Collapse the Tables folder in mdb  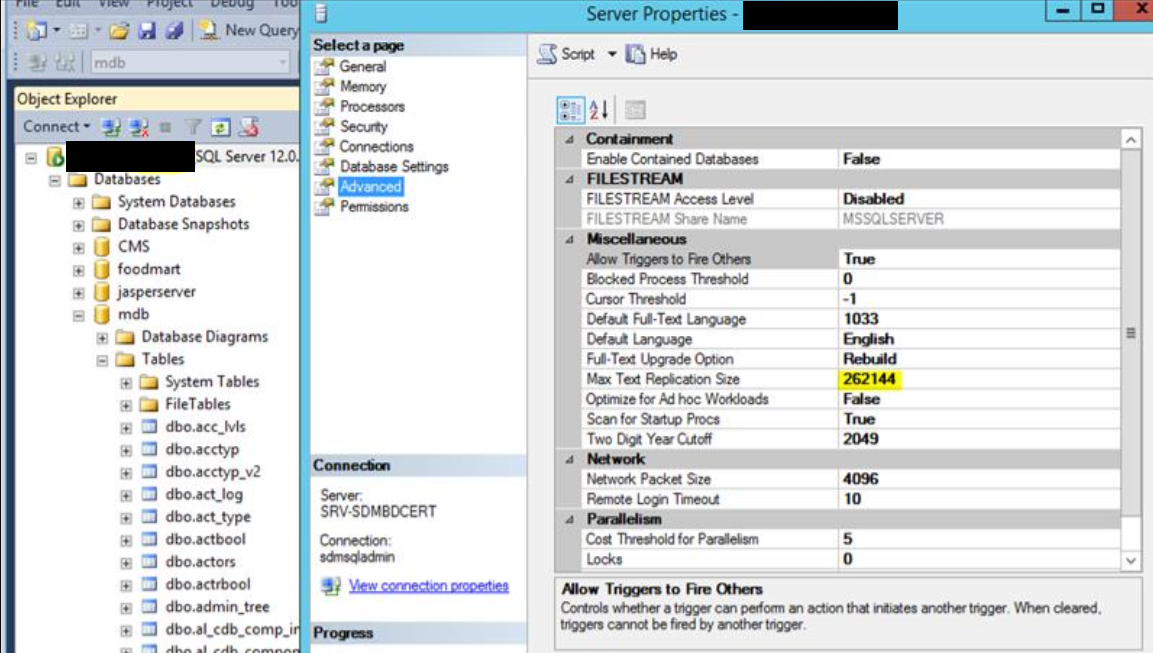coord(102,360)
